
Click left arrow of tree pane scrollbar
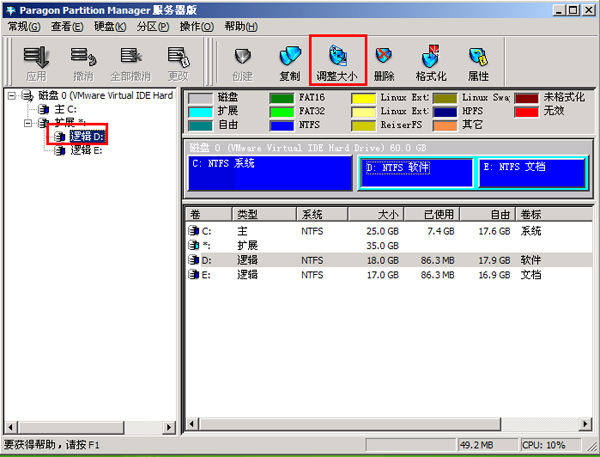tap(11, 427)
